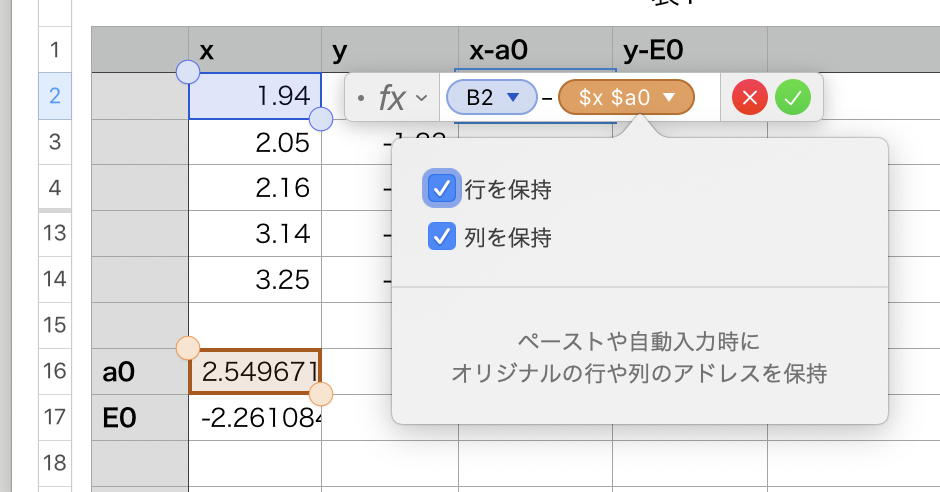Click the x-a0 column header
Image resolution: width=940 pixels, height=492 pixels.
[535, 50]
